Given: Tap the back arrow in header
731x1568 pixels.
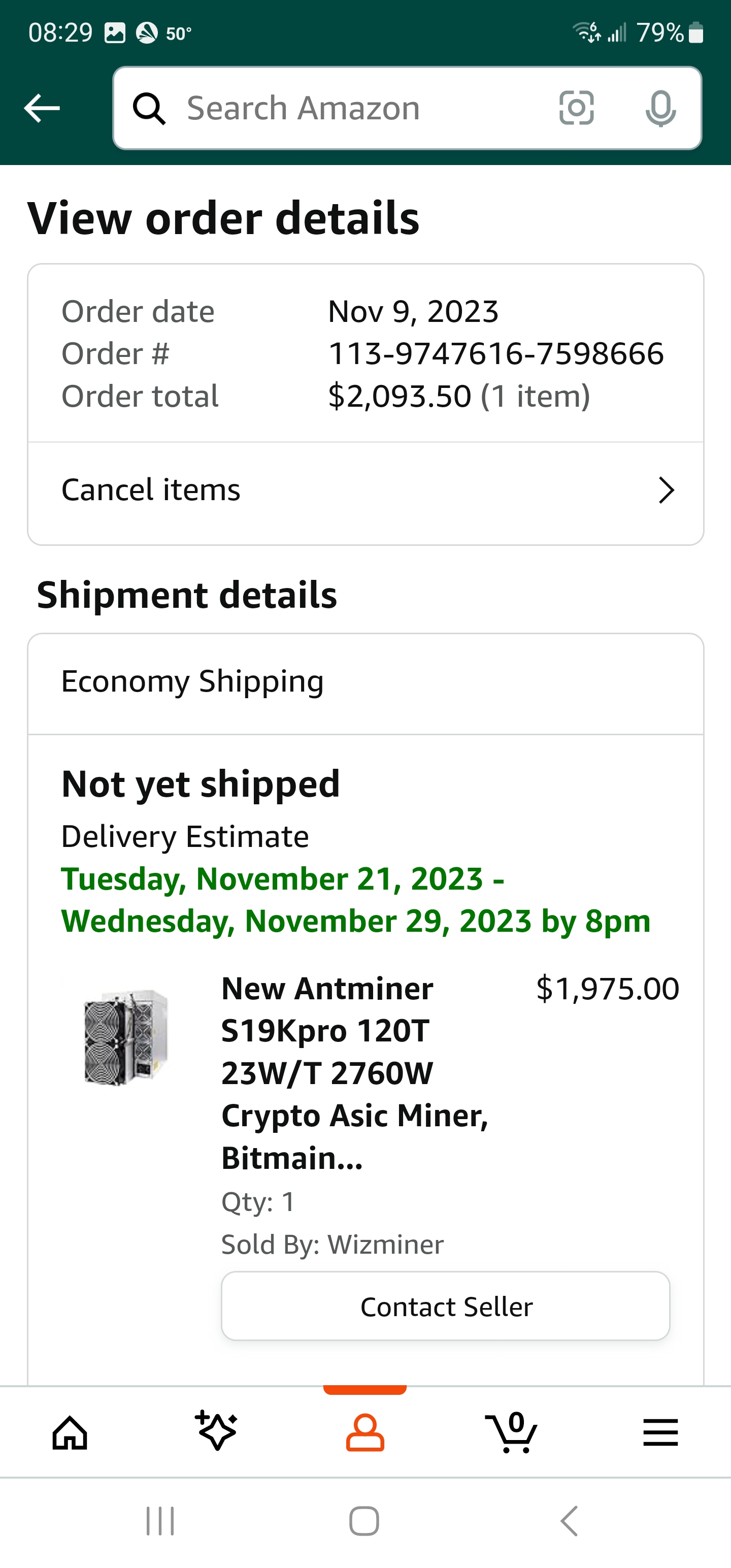Looking at the screenshot, I should point(42,108).
